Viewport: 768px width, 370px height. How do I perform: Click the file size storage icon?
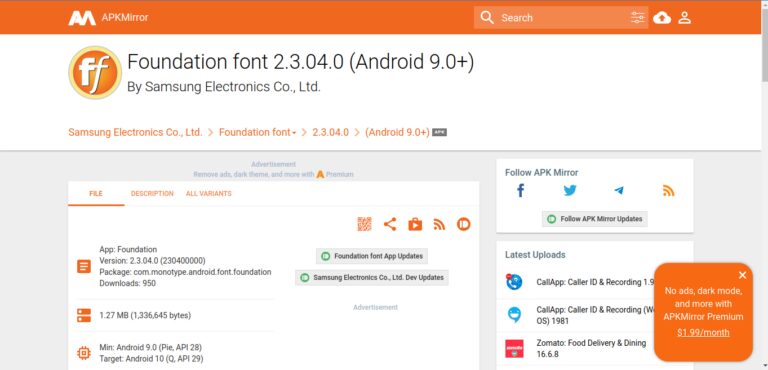84,315
